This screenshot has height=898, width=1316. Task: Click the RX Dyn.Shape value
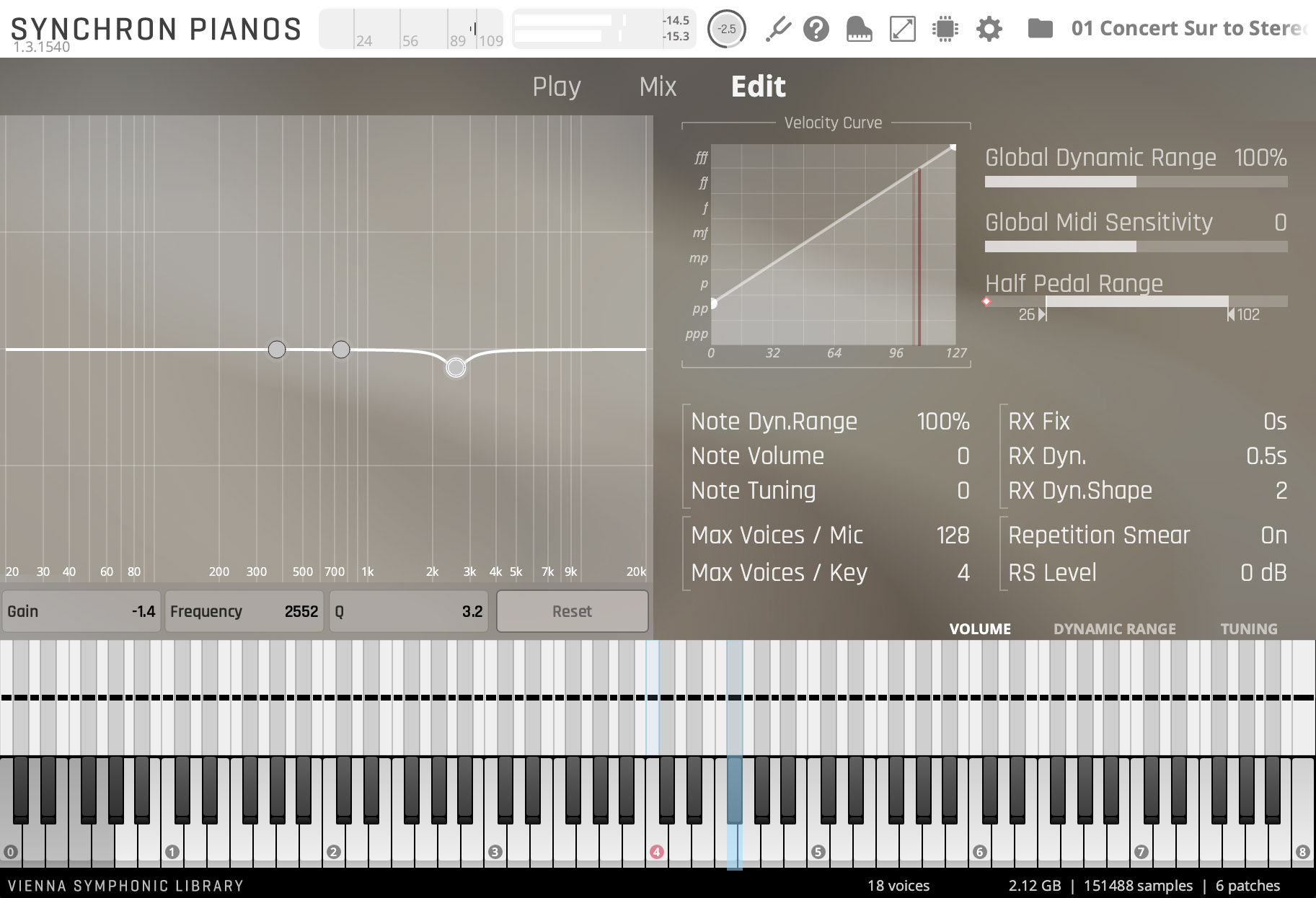click(1281, 491)
